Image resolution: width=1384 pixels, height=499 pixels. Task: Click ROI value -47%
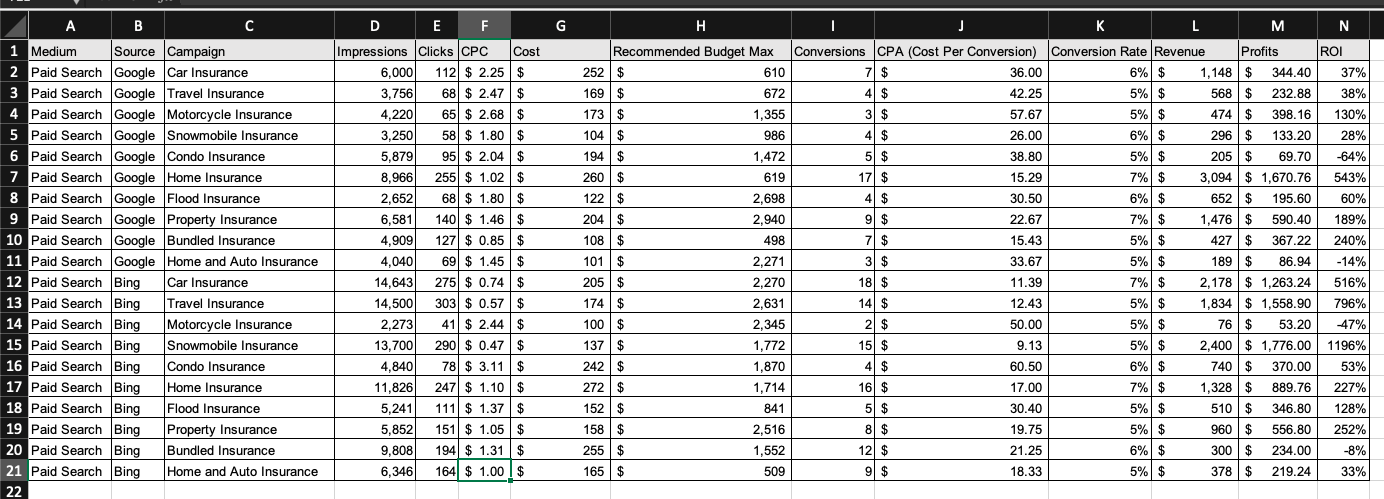pyautogui.click(x=1344, y=324)
